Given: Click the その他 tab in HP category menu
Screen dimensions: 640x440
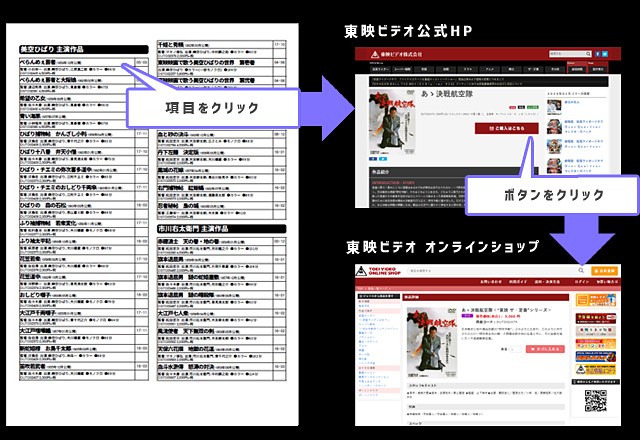Looking at the screenshot, I should (555, 69).
